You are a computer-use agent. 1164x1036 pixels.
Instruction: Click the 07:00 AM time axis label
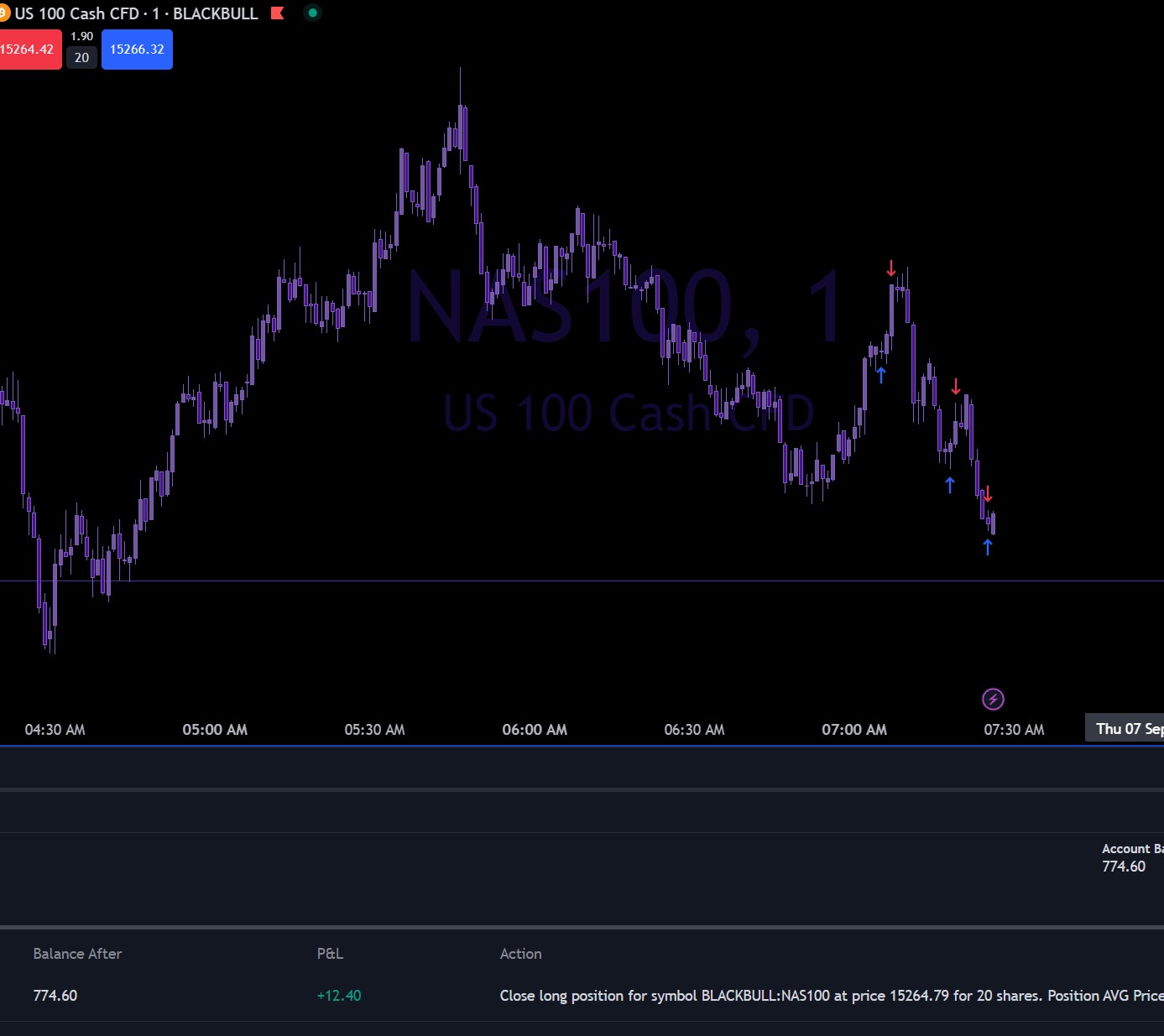854,730
